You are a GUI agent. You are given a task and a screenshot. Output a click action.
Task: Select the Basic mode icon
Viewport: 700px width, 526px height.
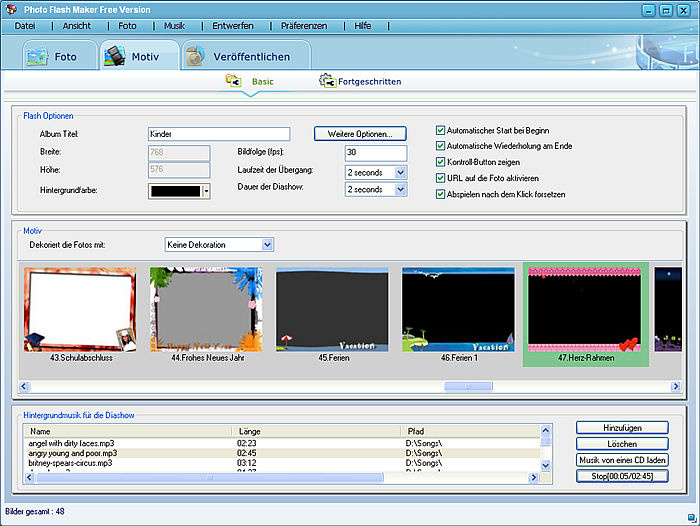233,81
